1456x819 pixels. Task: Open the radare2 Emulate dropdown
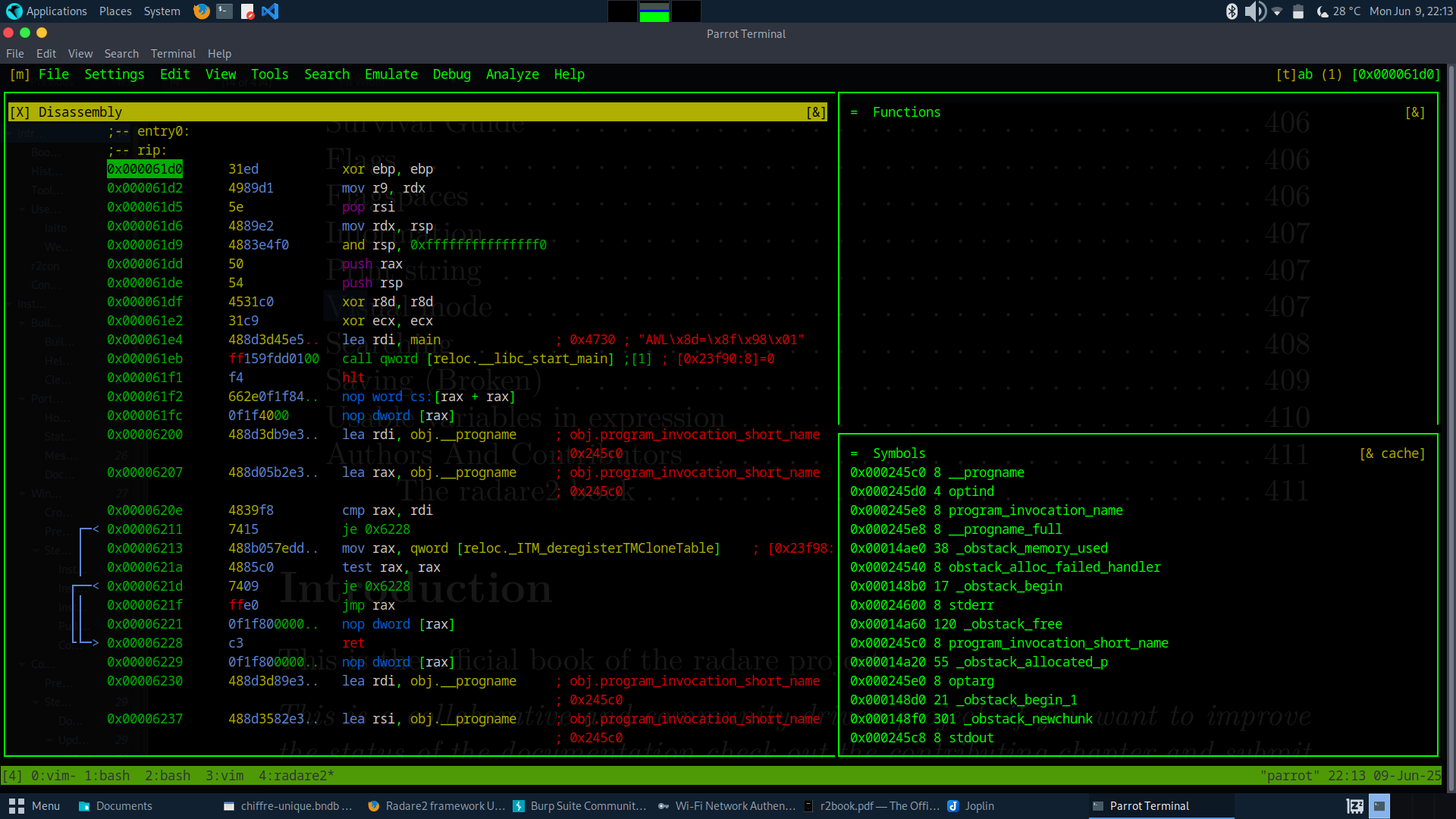[x=391, y=74]
